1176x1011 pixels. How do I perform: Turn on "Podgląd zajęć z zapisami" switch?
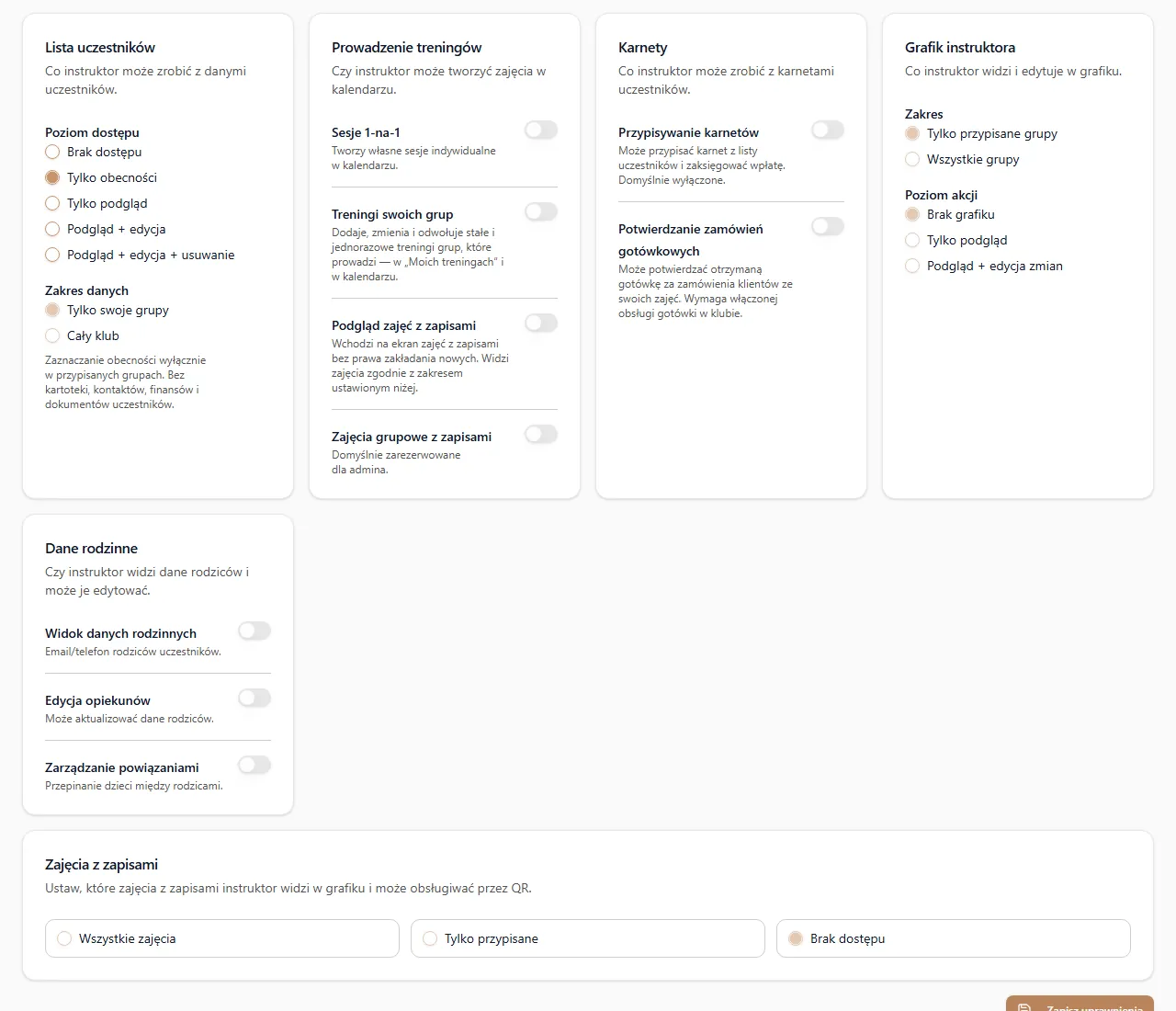click(x=541, y=323)
